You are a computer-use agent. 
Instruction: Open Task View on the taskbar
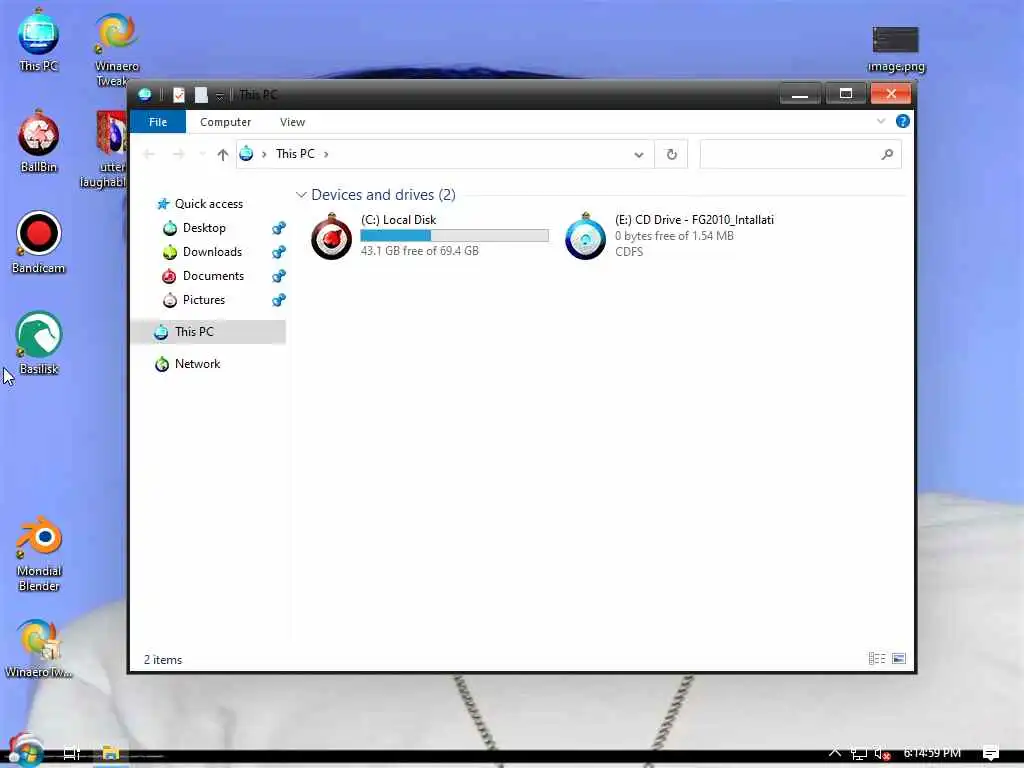71,754
